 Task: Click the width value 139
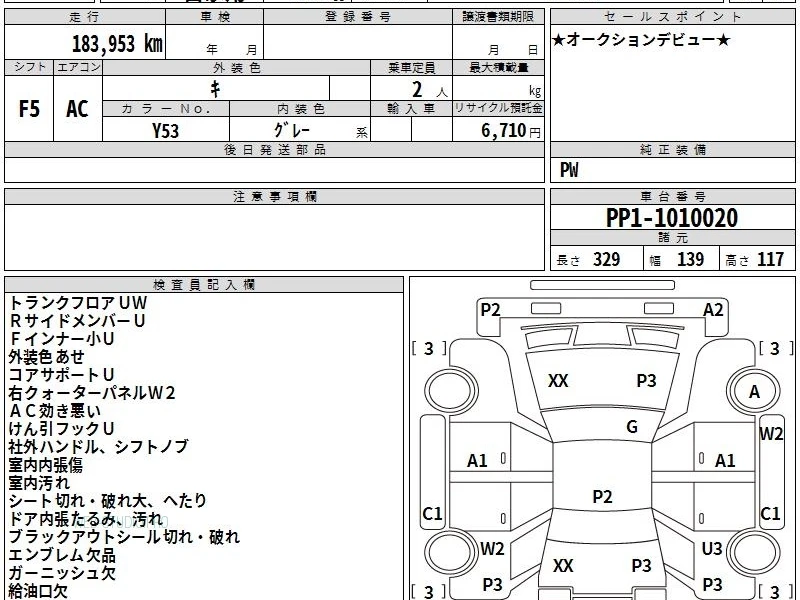coord(690,259)
